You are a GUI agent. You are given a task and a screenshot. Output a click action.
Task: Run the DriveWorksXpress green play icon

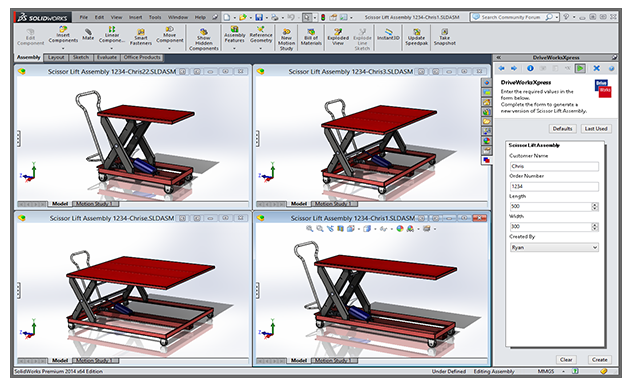(580, 68)
